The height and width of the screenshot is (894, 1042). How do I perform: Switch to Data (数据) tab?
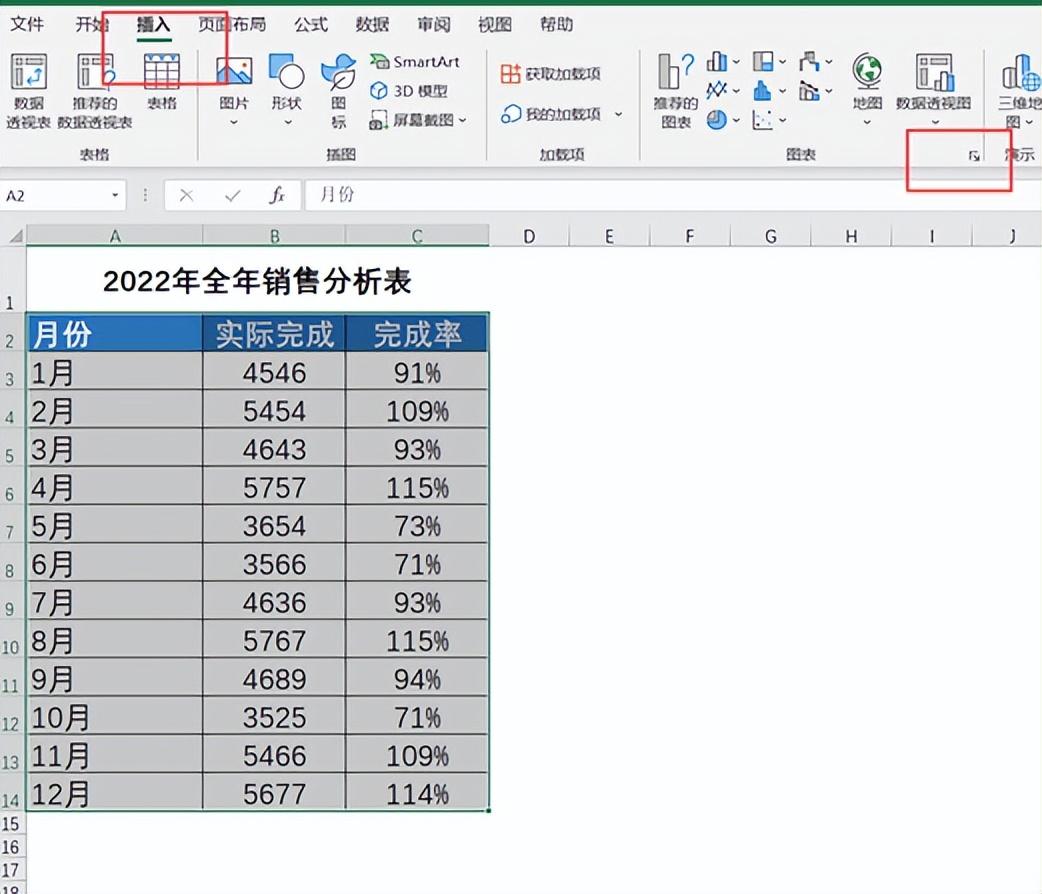click(x=372, y=25)
